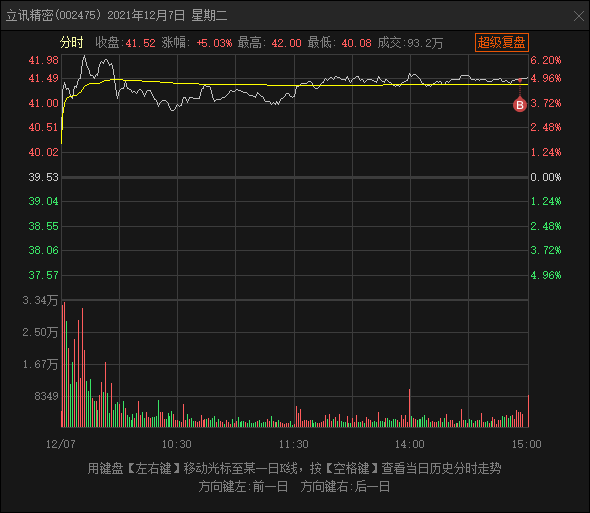Click the 成交 93.2万 value
The image size is (590, 513).
point(425,43)
